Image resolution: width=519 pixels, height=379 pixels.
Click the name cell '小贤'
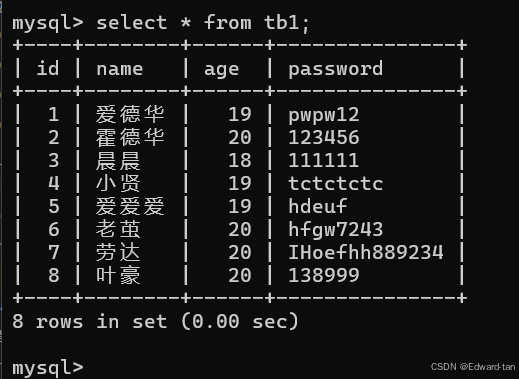pos(118,183)
